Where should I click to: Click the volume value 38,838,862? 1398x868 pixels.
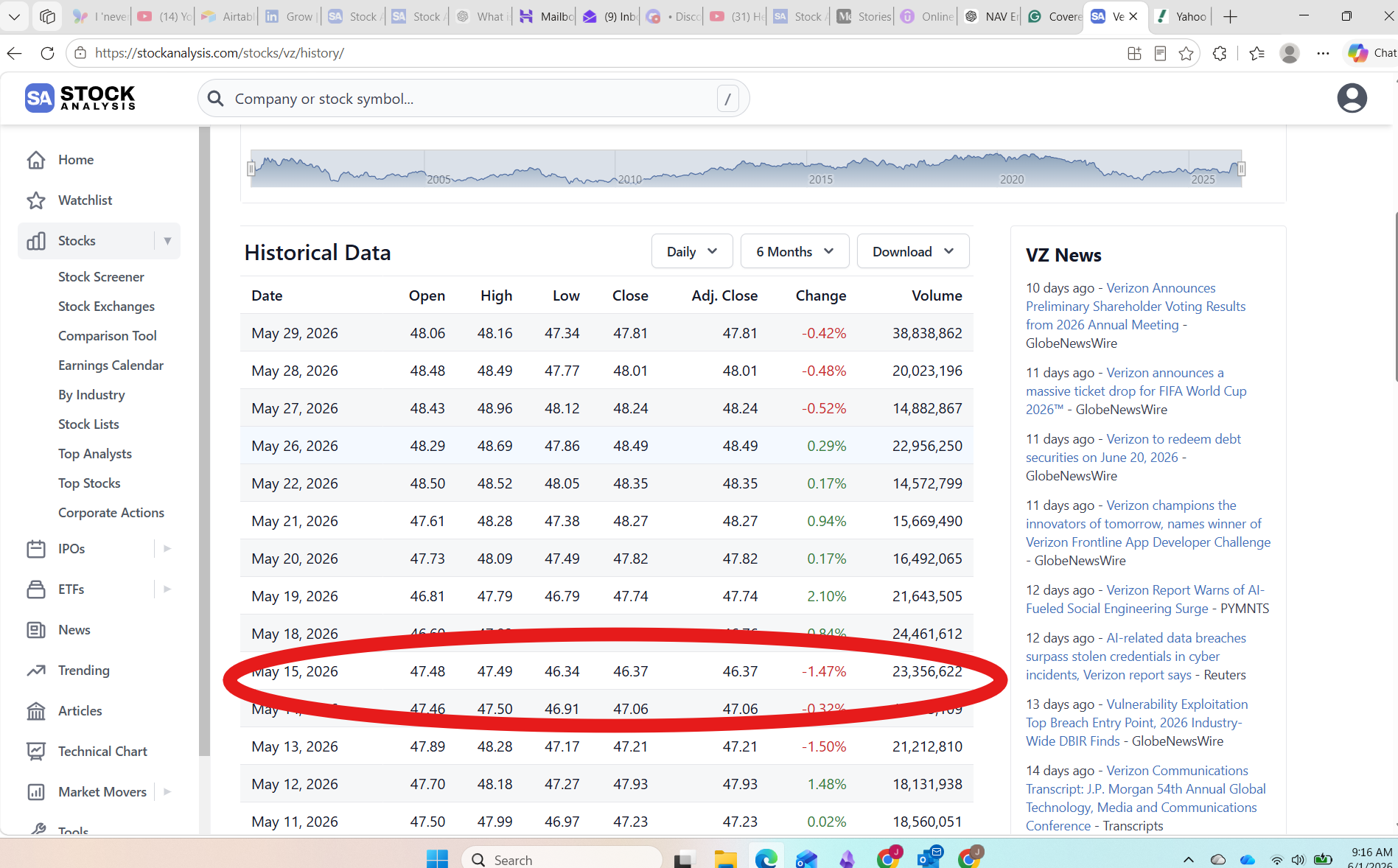click(927, 333)
